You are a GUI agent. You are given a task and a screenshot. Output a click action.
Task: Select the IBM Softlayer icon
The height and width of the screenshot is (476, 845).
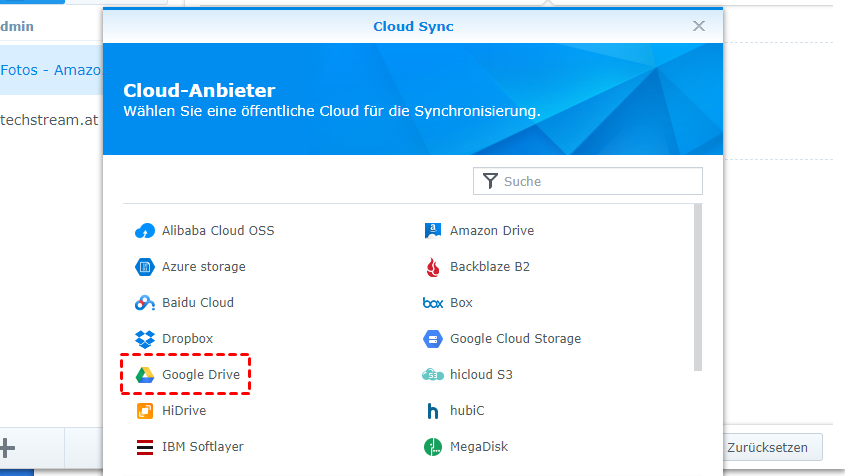pyautogui.click(x=145, y=447)
